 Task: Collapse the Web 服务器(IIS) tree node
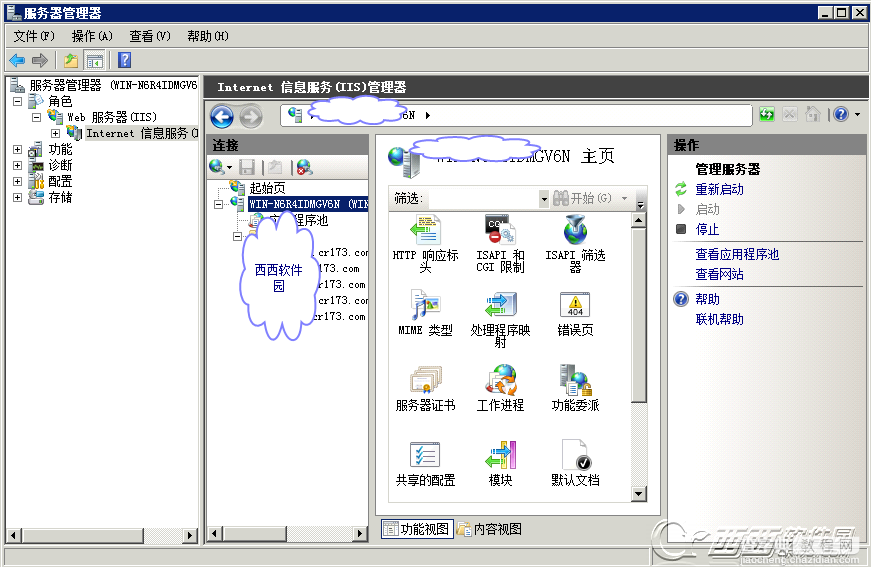coord(36,118)
